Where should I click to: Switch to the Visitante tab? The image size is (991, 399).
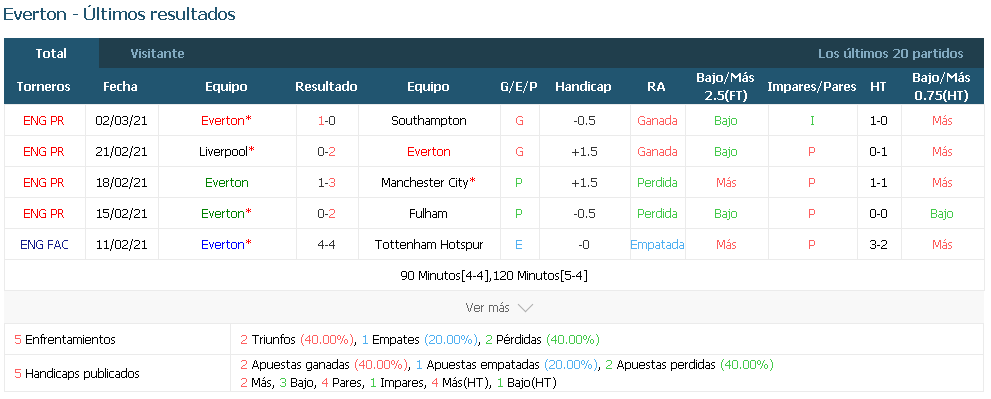coord(157,54)
